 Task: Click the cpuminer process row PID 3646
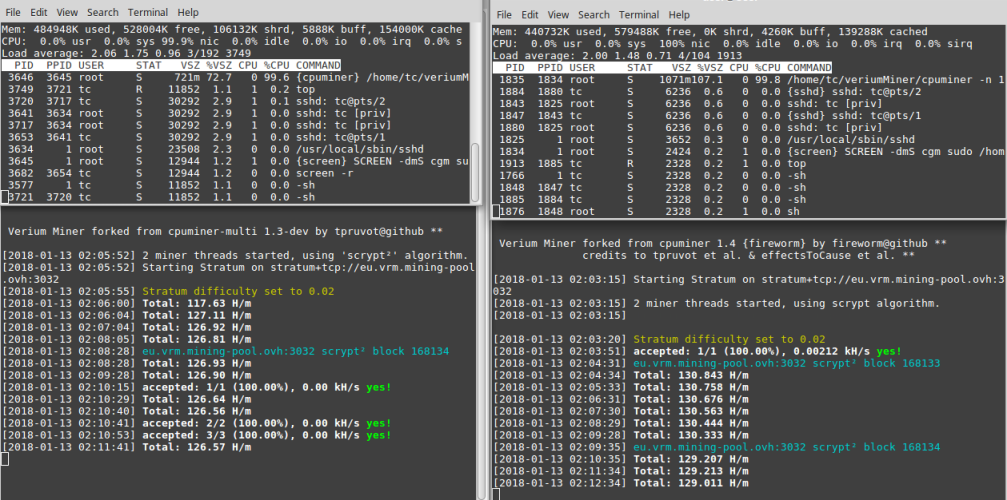point(236,77)
